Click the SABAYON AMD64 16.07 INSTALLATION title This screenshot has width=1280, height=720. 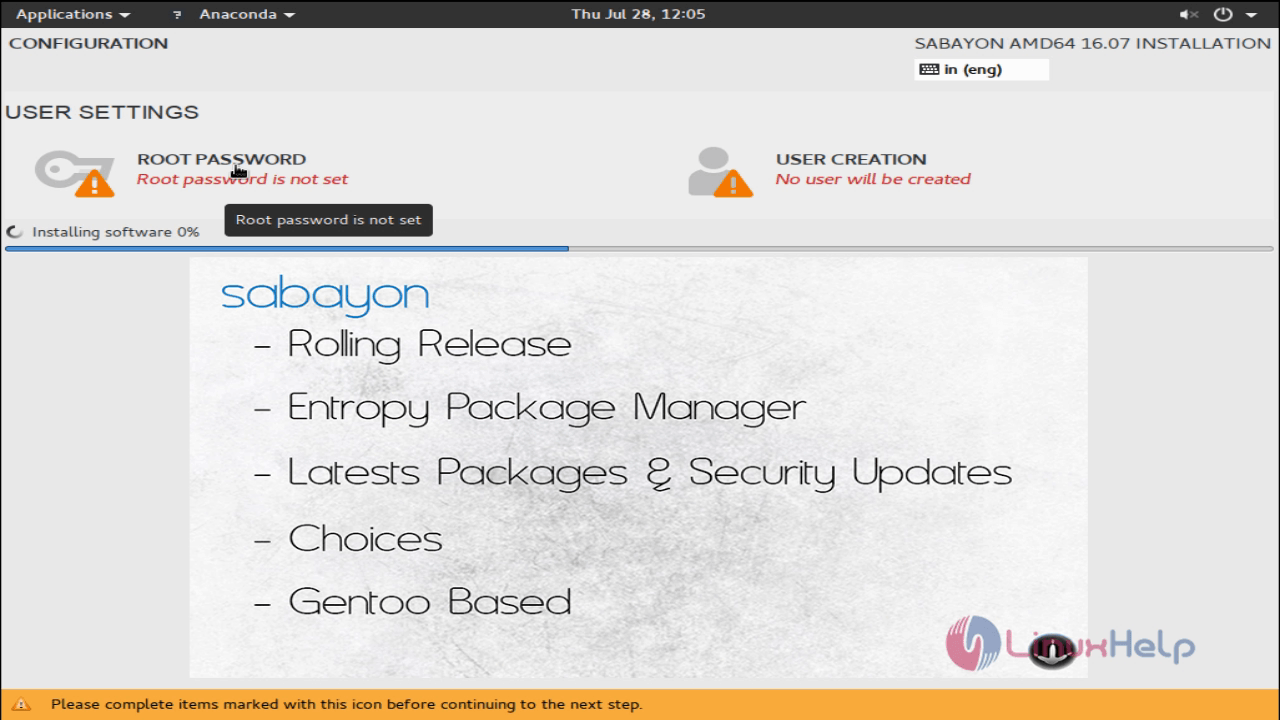point(1092,43)
